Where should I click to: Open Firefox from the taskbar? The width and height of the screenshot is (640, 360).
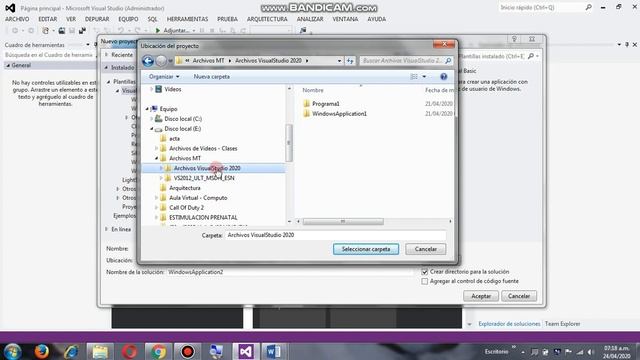coord(41,351)
